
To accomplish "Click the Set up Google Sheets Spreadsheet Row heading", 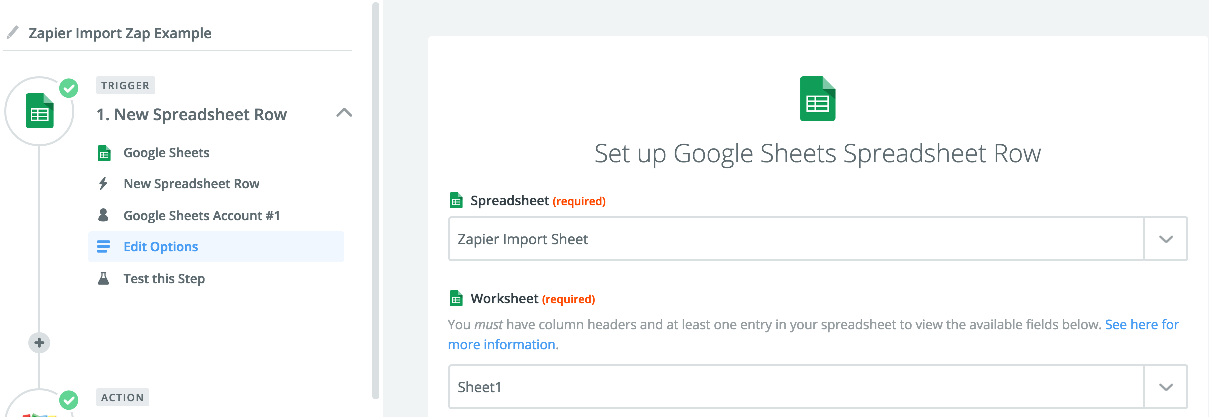I will (x=818, y=154).
